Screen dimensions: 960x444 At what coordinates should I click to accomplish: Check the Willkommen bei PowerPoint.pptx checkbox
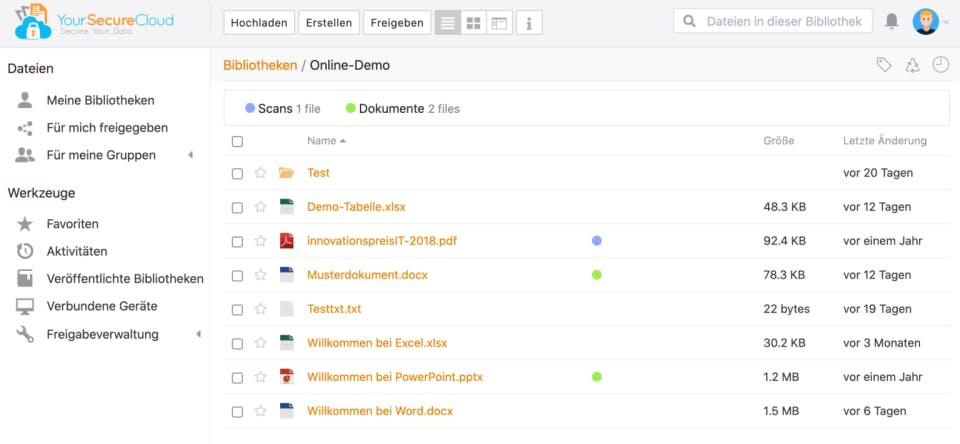click(237, 378)
